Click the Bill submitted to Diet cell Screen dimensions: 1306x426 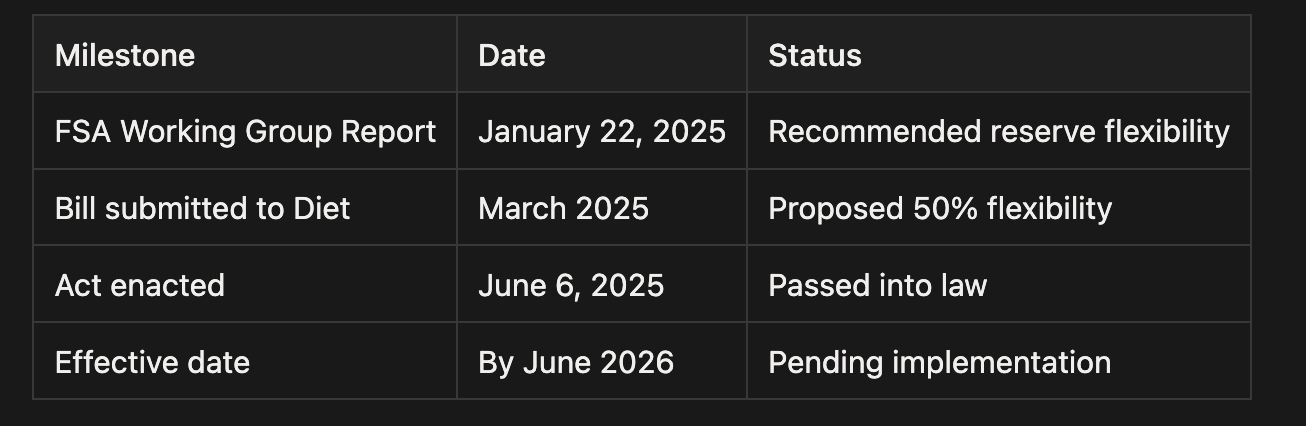pos(203,208)
